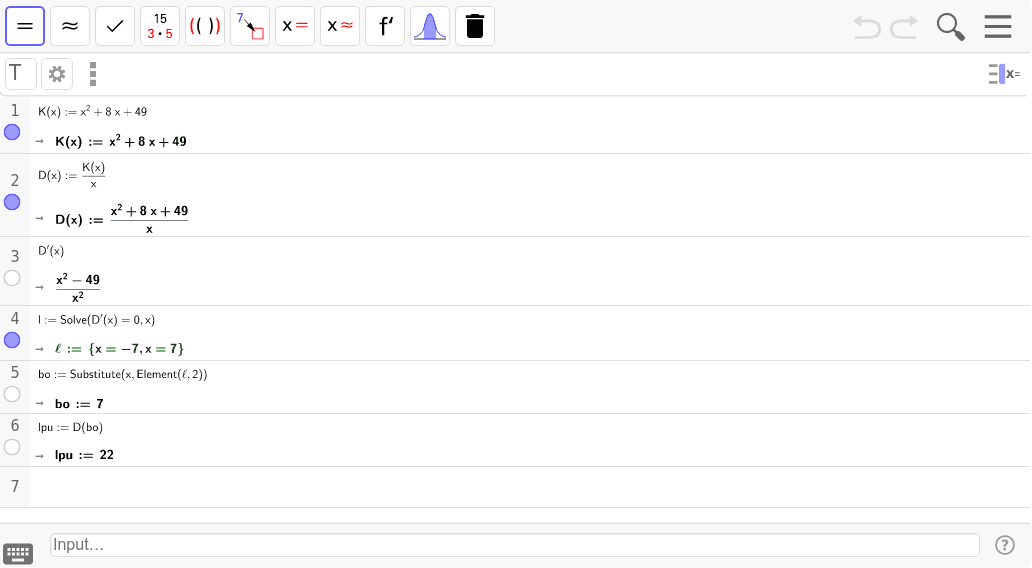Select the Substitute tool

250,26
